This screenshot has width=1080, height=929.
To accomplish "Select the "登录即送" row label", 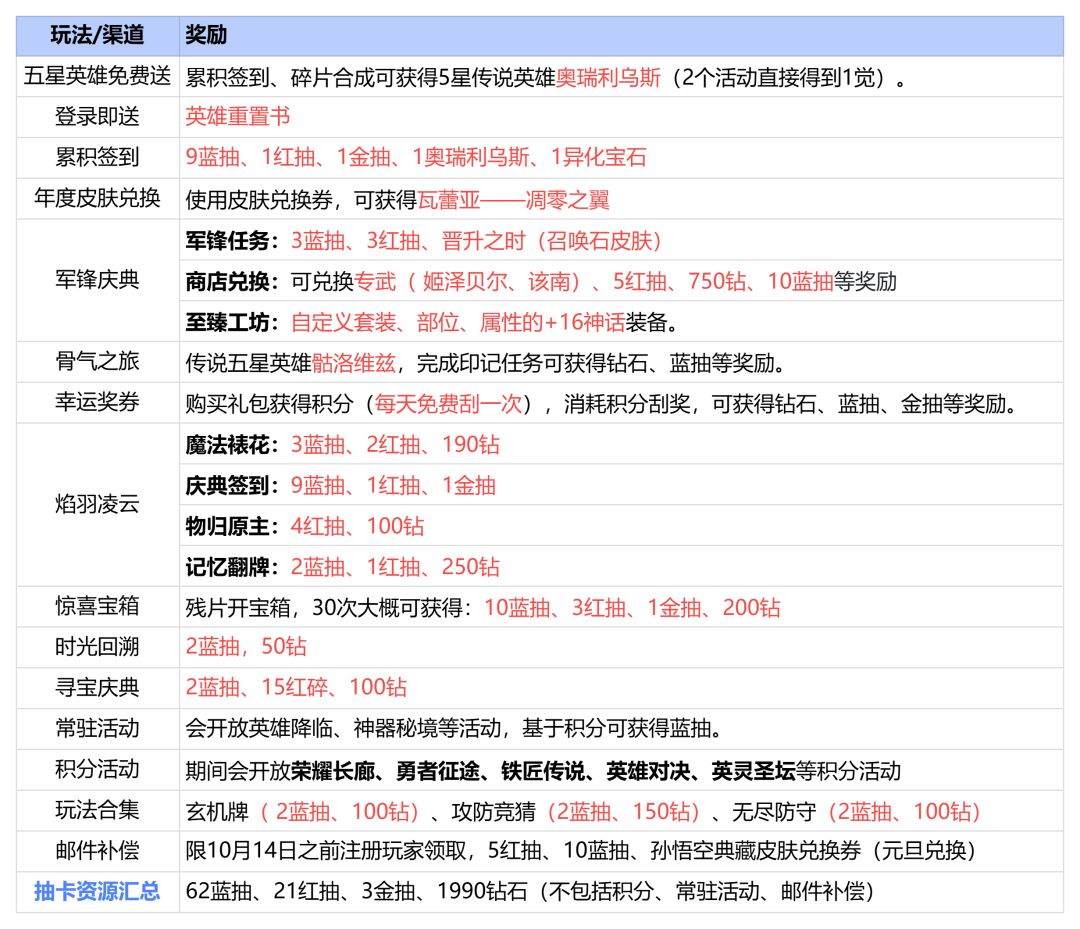I will [x=97, y=116].
